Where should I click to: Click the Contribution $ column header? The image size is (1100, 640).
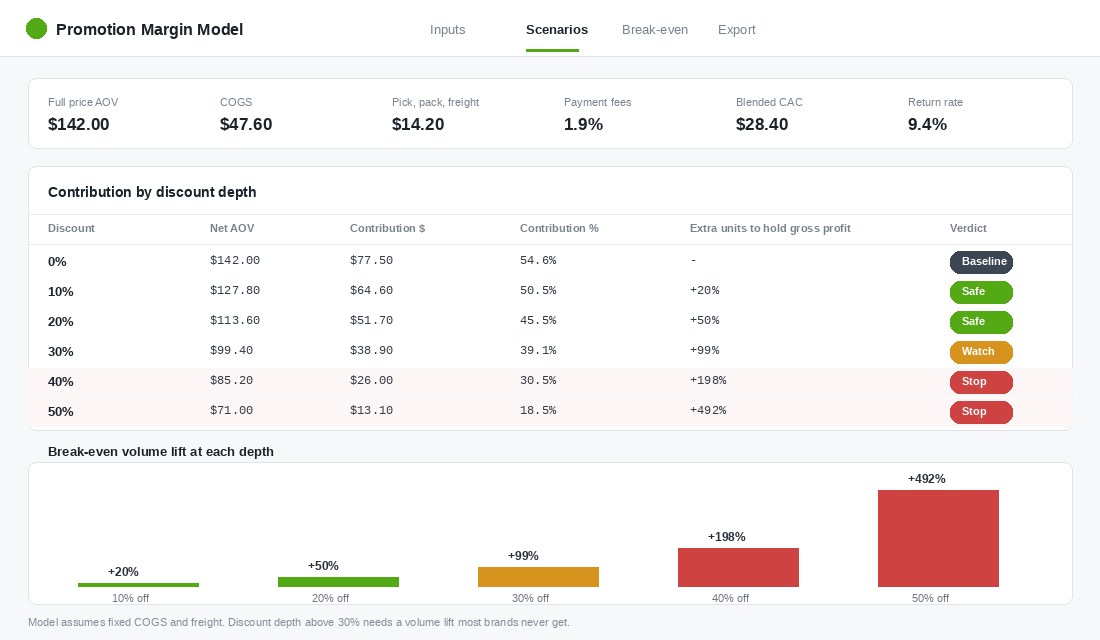387,228
